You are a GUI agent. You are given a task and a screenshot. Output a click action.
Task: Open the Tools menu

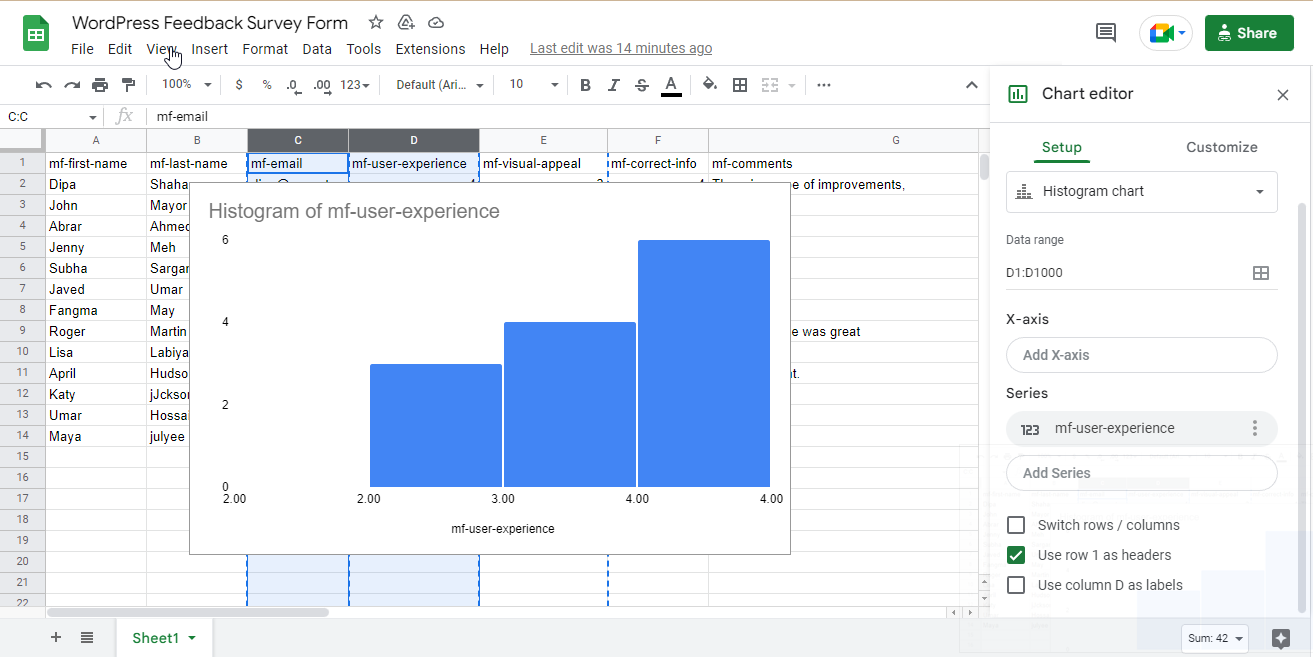364,49
